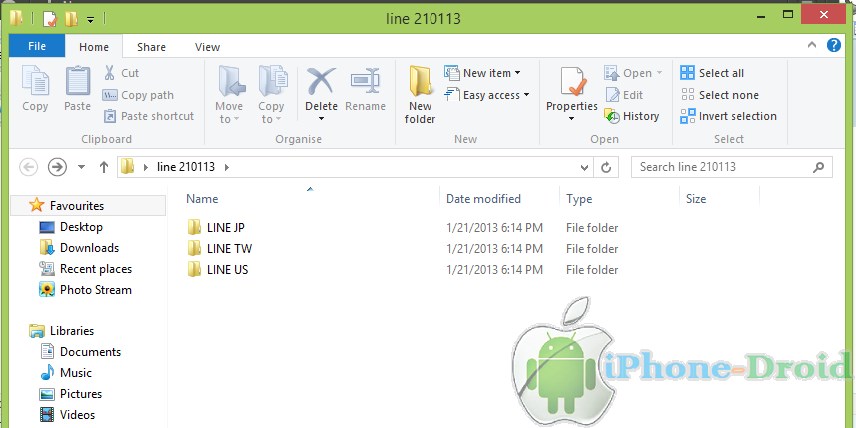Viewport: 856px width, 428px height.
Task: Click Invert selection
Action: pyautogui.click(x=729, y=116)
